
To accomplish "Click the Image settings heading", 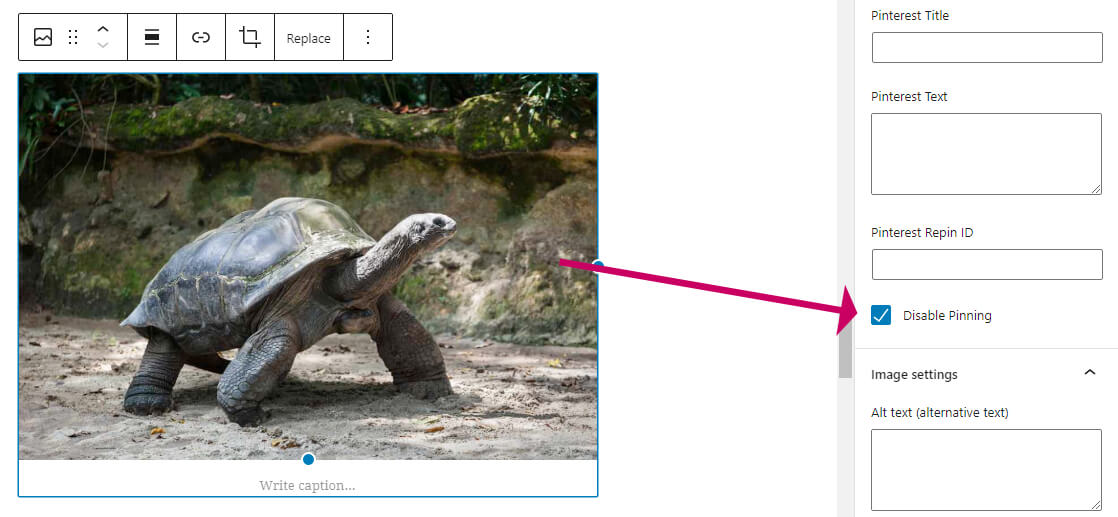I will tap(914, 374).
